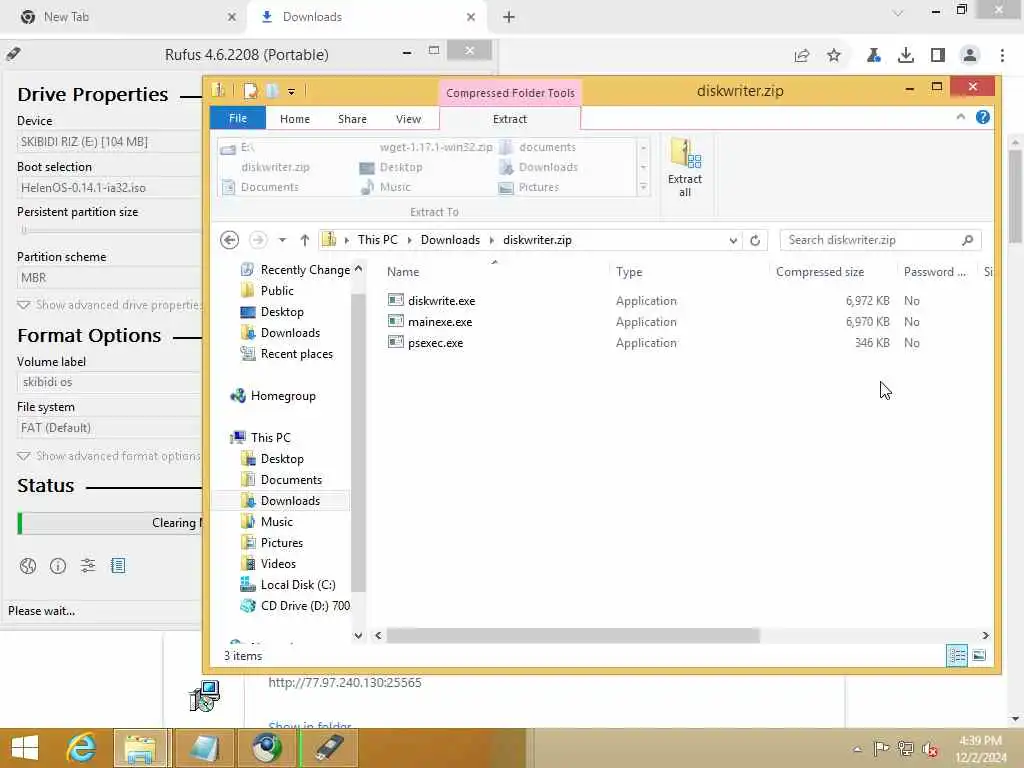Select diskwrite.exe in the file list

tap(441, 301)
